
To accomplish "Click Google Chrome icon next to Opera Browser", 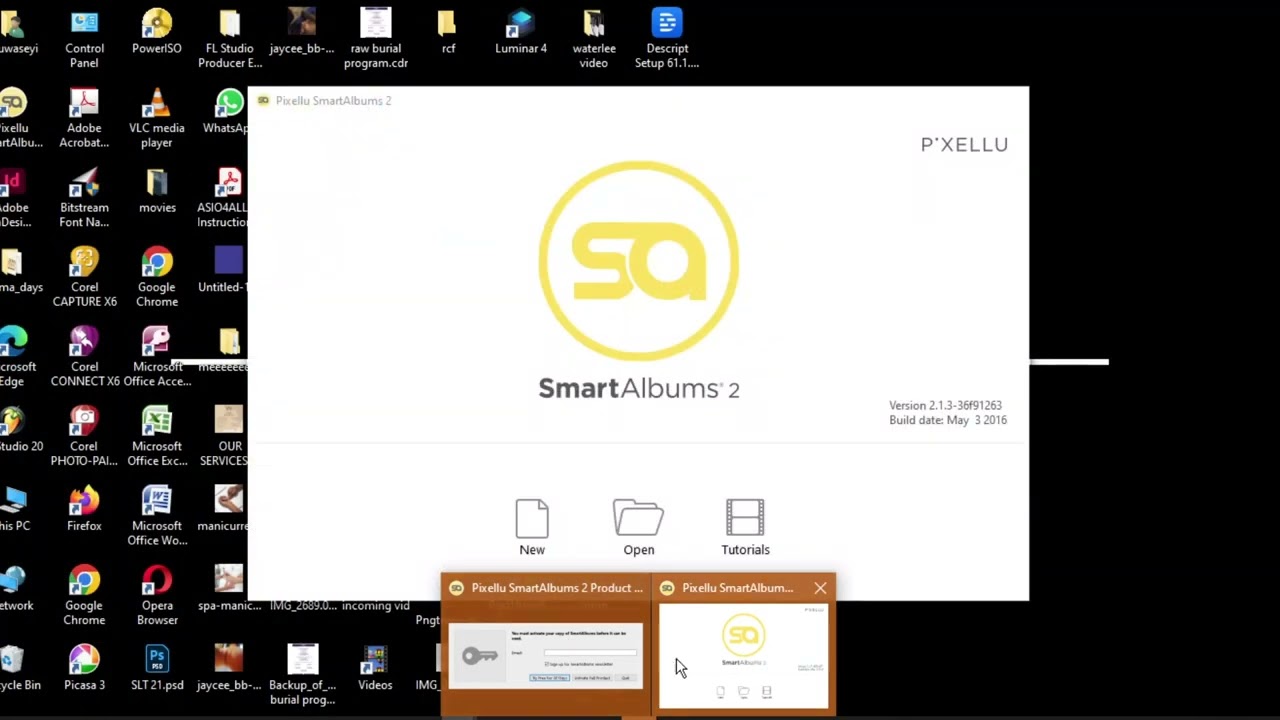I will pyautogui.click(x=84, y=595).
